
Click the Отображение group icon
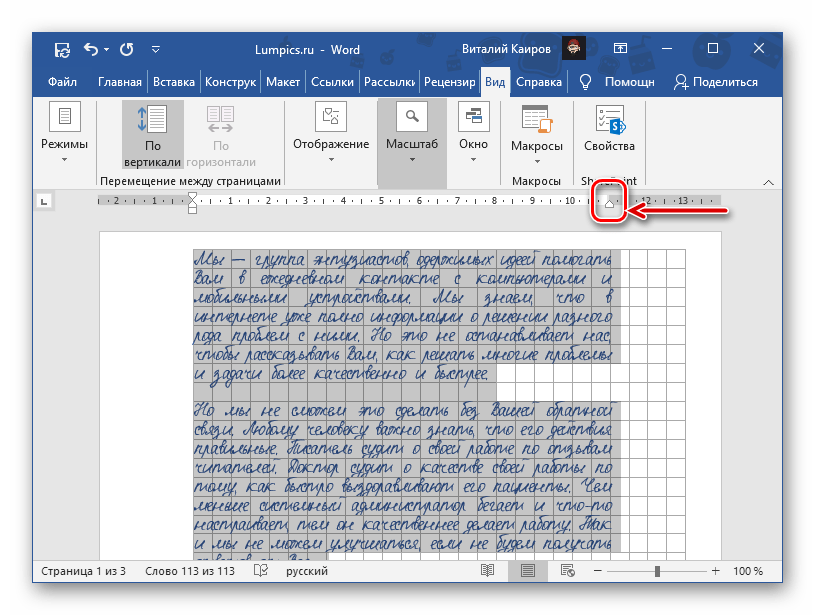(329, 118)
